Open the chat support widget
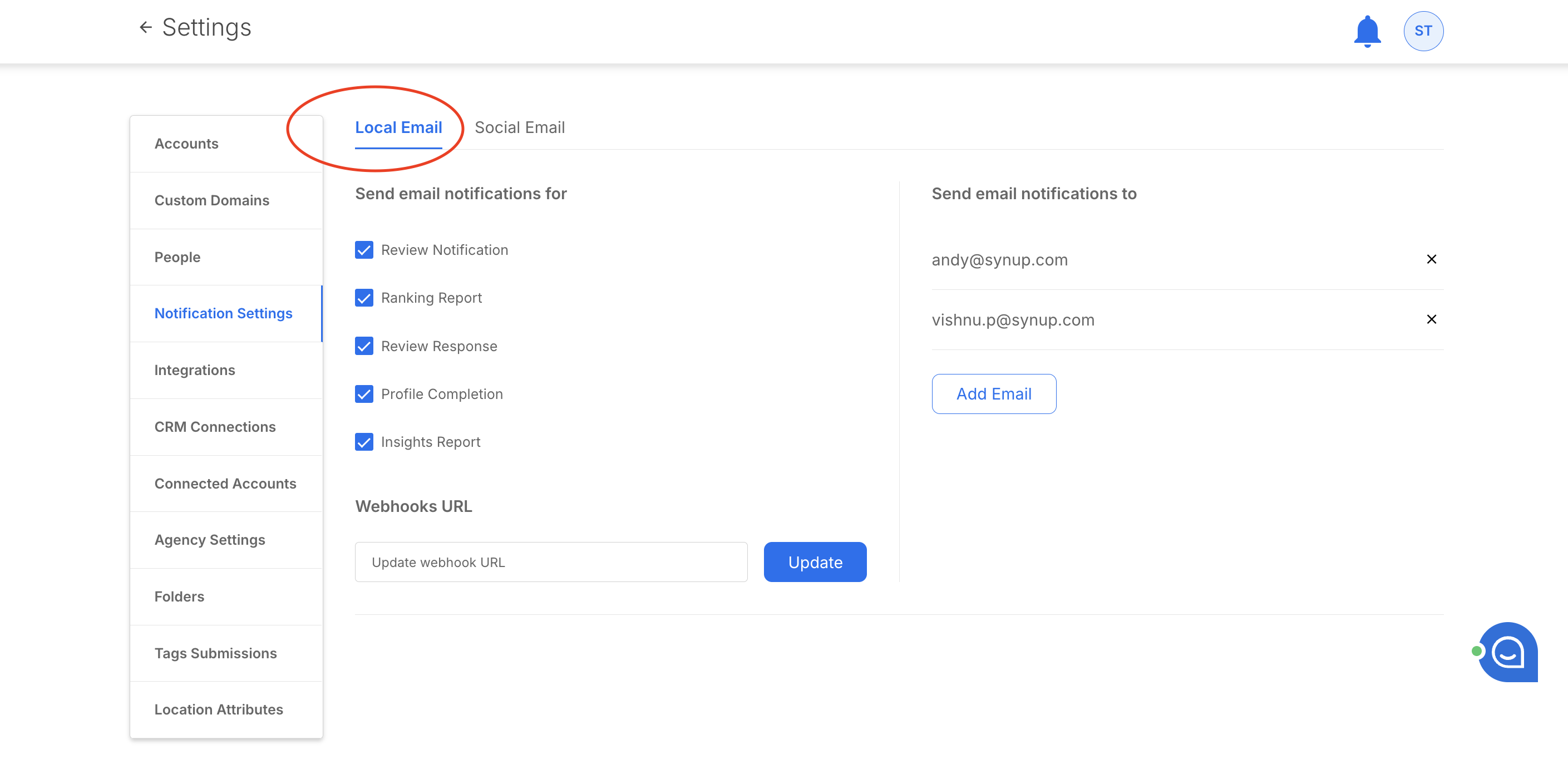 (x=1507, y=652)
